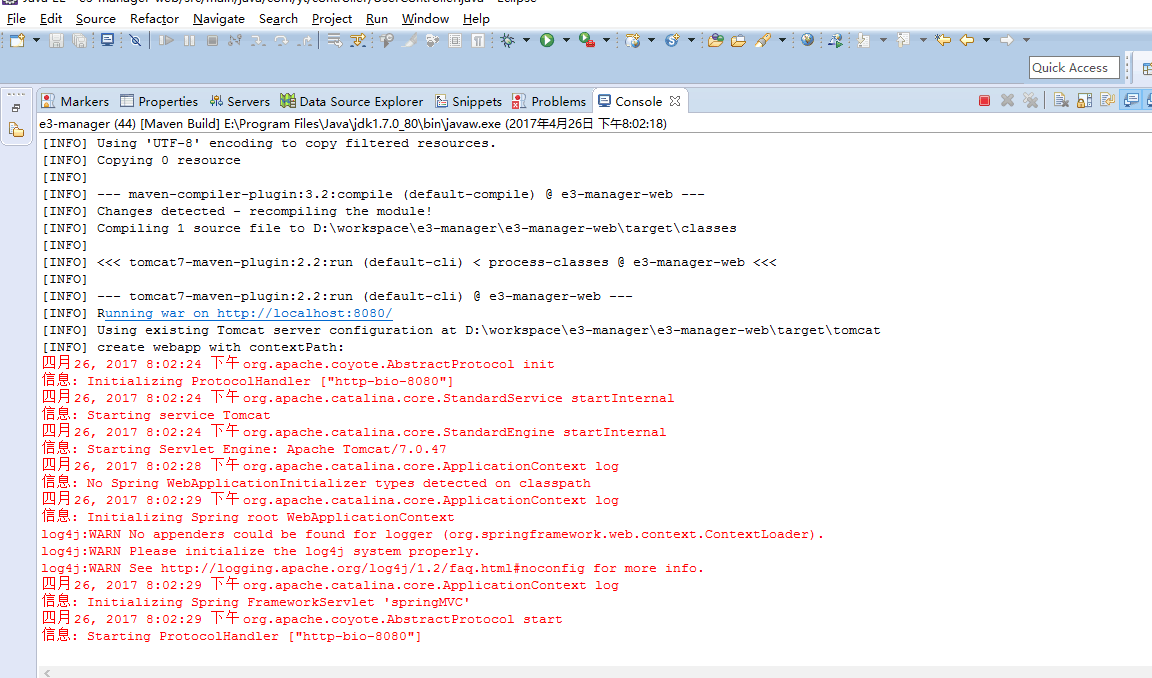The width and height of the screenshot is (1152, 678).
Task: Click the Open Task folder icon
Action: [x=738, y=40]
